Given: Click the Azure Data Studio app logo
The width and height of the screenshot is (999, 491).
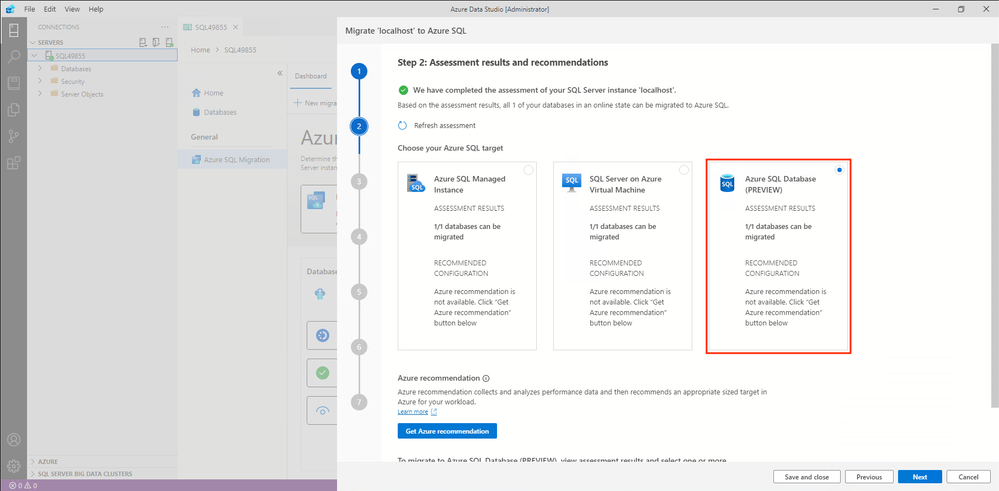Looking at the screenshot, I should pos(10,10).
